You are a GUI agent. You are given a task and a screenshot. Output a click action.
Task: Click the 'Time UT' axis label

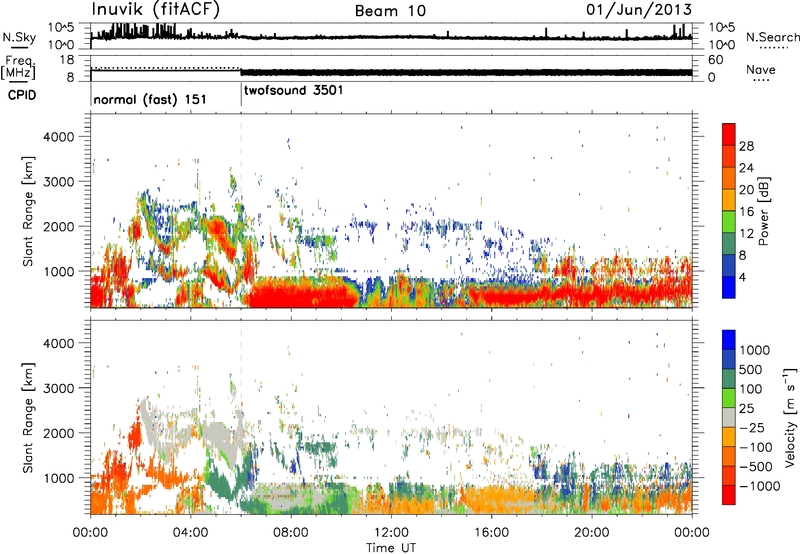click(x=391, y=548)
